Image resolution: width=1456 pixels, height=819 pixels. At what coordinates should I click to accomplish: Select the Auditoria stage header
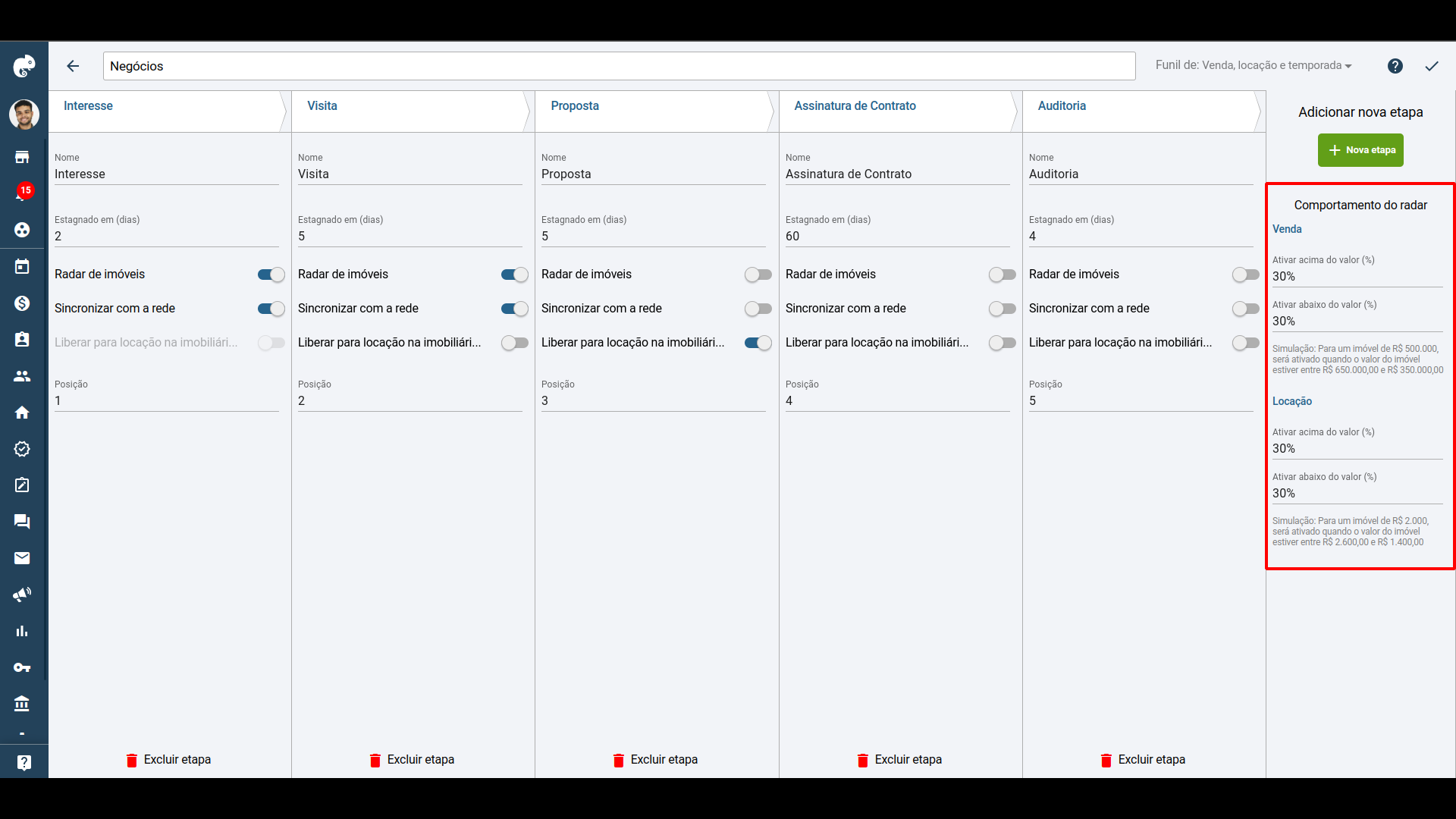point(1141,111)
